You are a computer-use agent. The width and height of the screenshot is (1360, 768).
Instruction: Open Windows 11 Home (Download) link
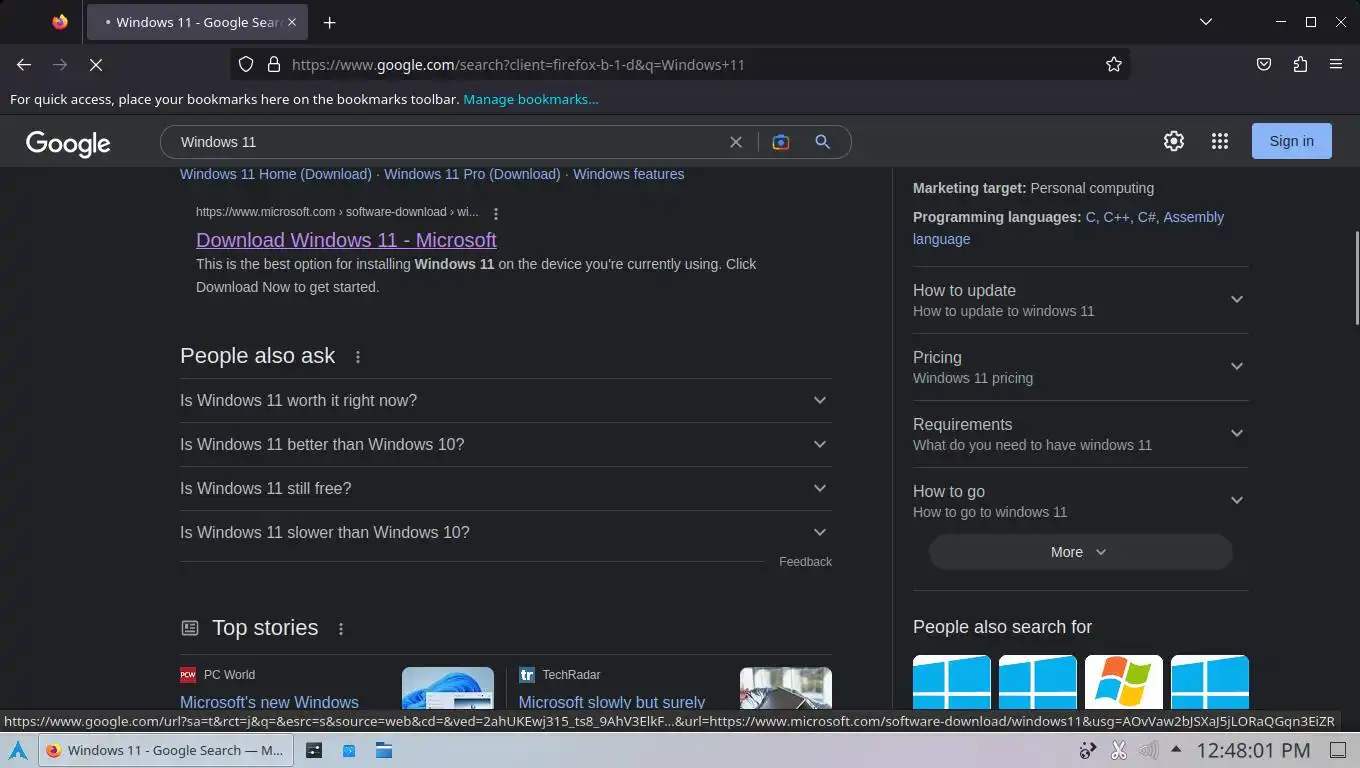click(x=276, y=174)
